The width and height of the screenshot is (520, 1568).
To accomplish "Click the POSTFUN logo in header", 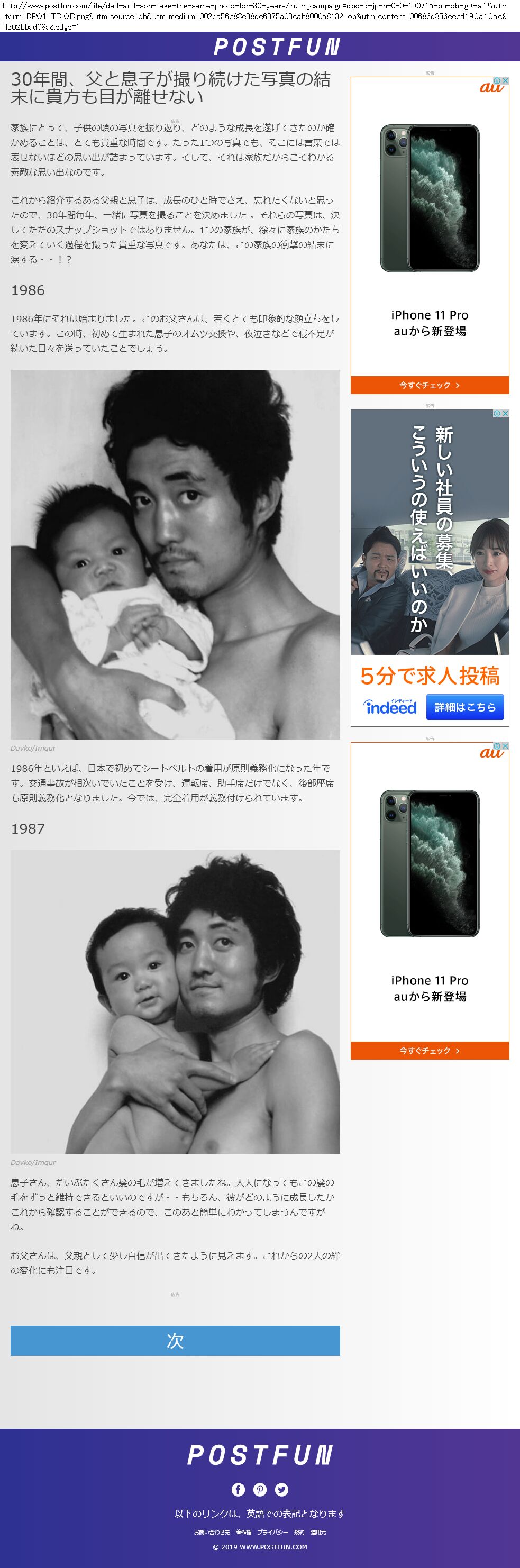I will (277, 47).
